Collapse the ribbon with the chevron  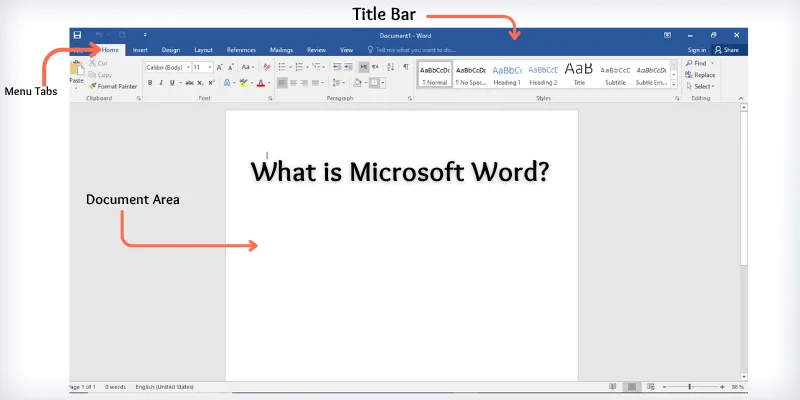pos(741,98)
